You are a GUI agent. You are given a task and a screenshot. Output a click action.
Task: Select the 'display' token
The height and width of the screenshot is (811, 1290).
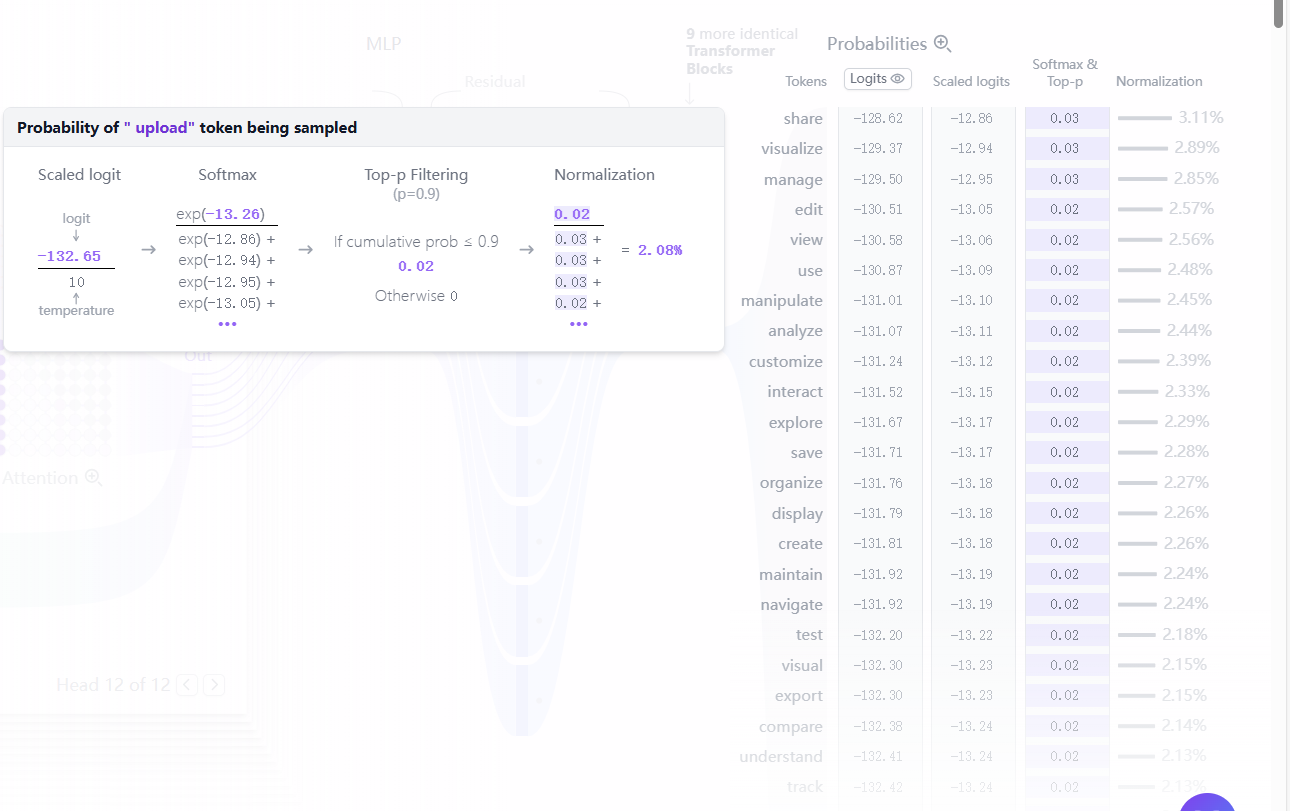pos(797,513)
